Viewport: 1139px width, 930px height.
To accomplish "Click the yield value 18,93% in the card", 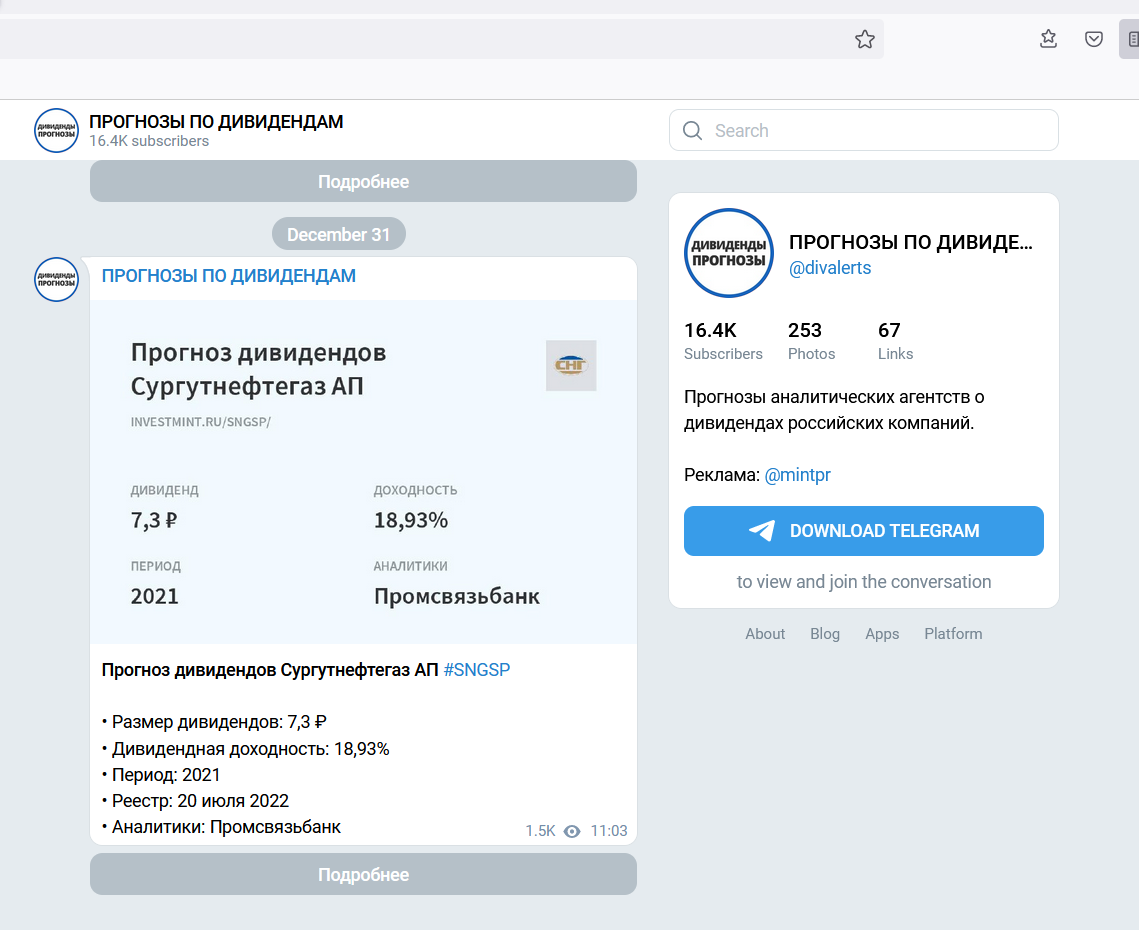I will (x=410, y=520).
